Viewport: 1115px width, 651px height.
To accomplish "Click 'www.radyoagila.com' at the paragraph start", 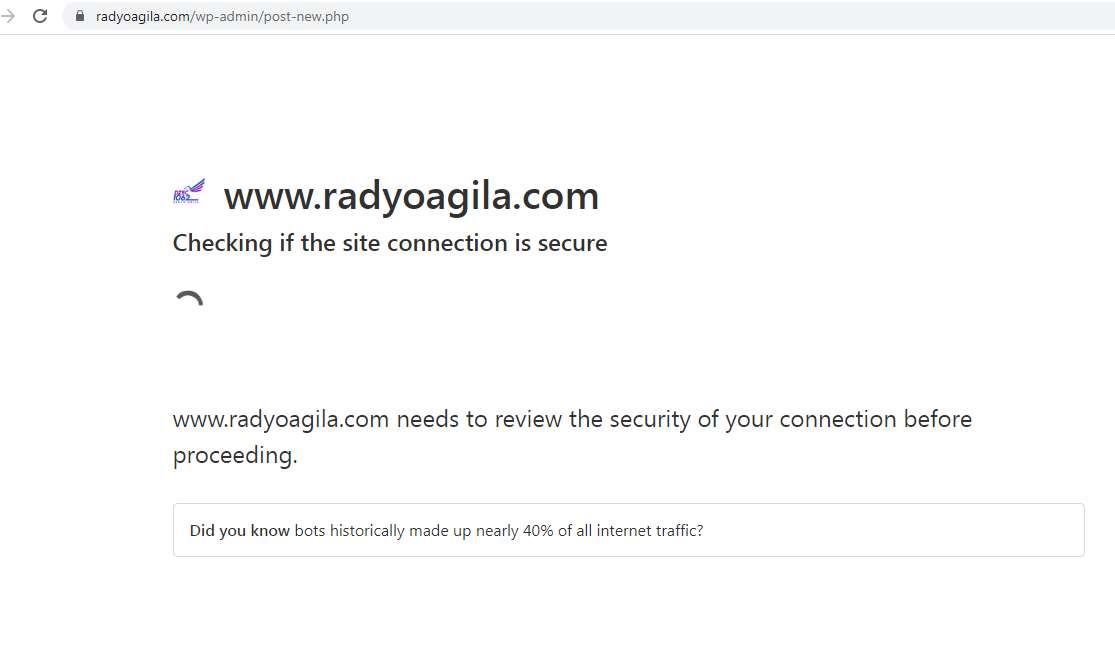I will [281, 419].
